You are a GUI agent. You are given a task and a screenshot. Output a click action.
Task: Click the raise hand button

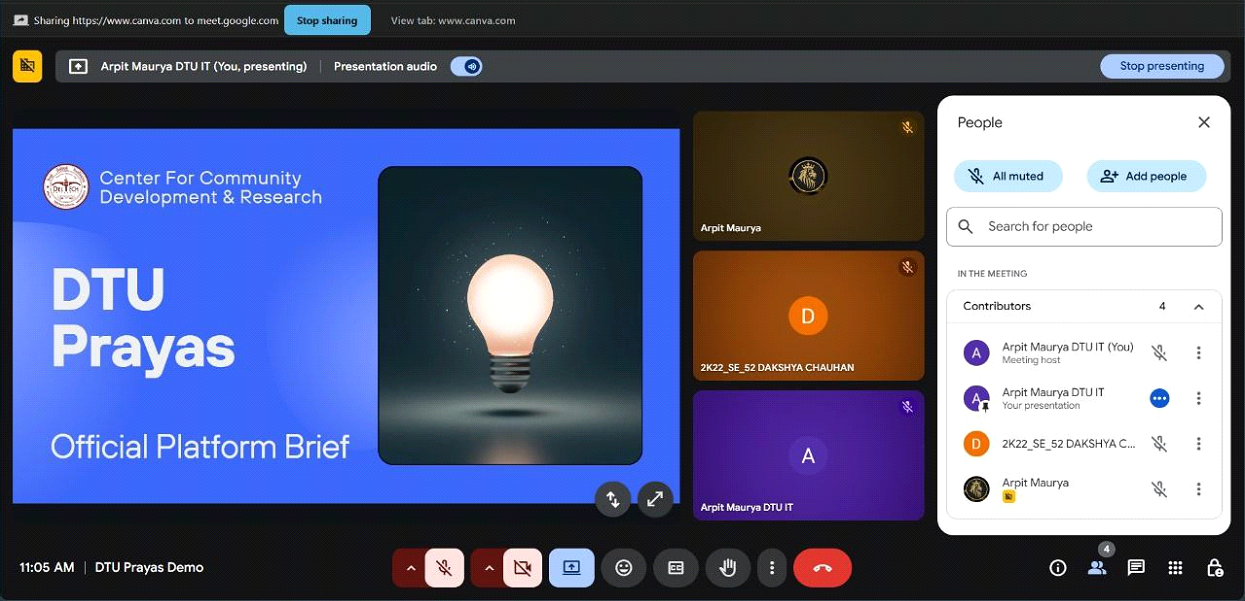(x=728, y=568)
